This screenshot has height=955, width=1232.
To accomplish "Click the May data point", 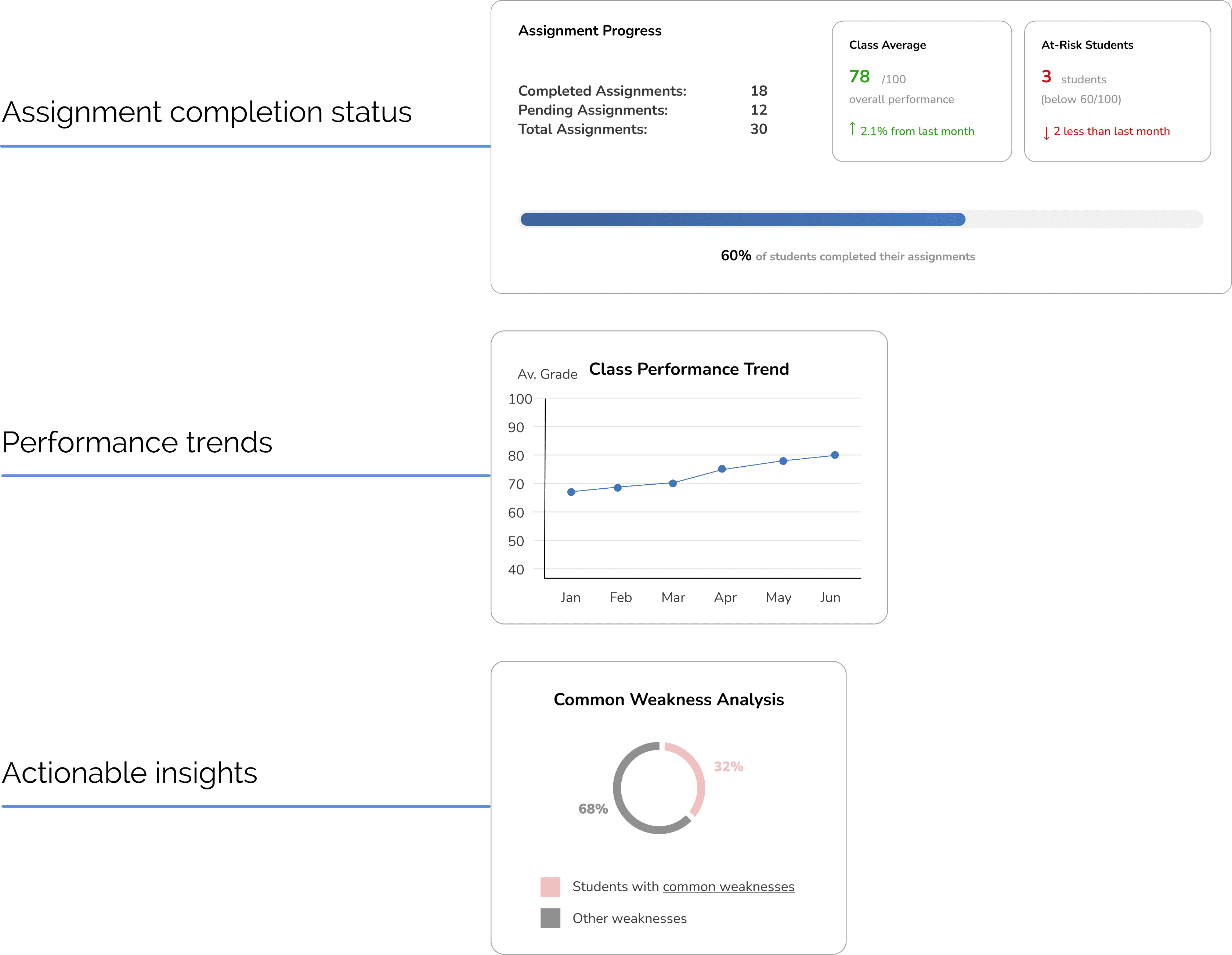I will click(x=783, y=461).
